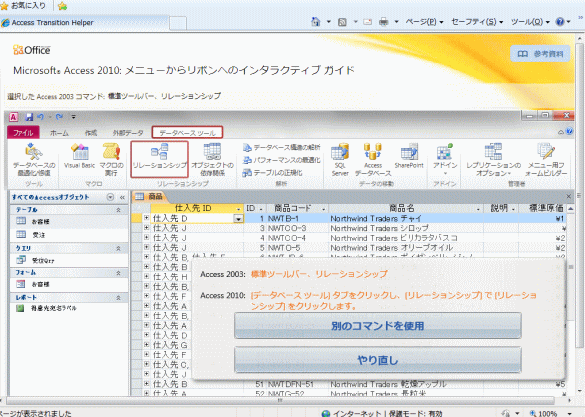This screenshot has width=585, height=417.
Task: Click the SQL Server icon
Action: (340, 160)
